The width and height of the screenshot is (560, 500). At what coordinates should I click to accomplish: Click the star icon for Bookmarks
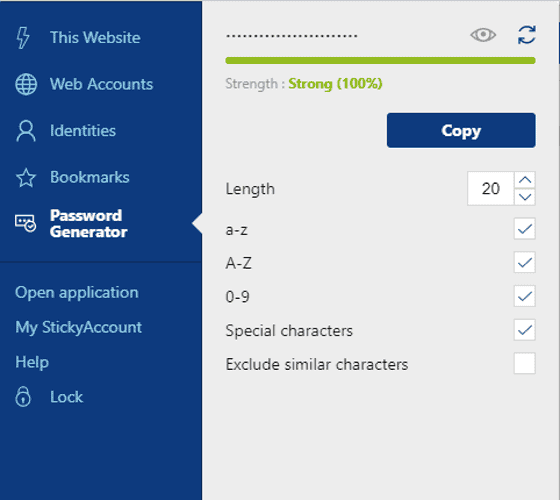26,178
